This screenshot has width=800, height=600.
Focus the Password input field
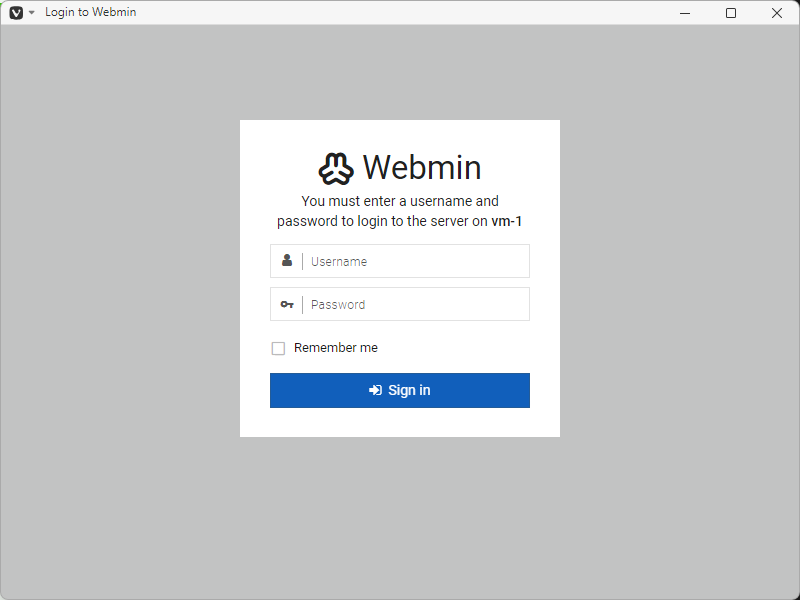coord(400,305)
